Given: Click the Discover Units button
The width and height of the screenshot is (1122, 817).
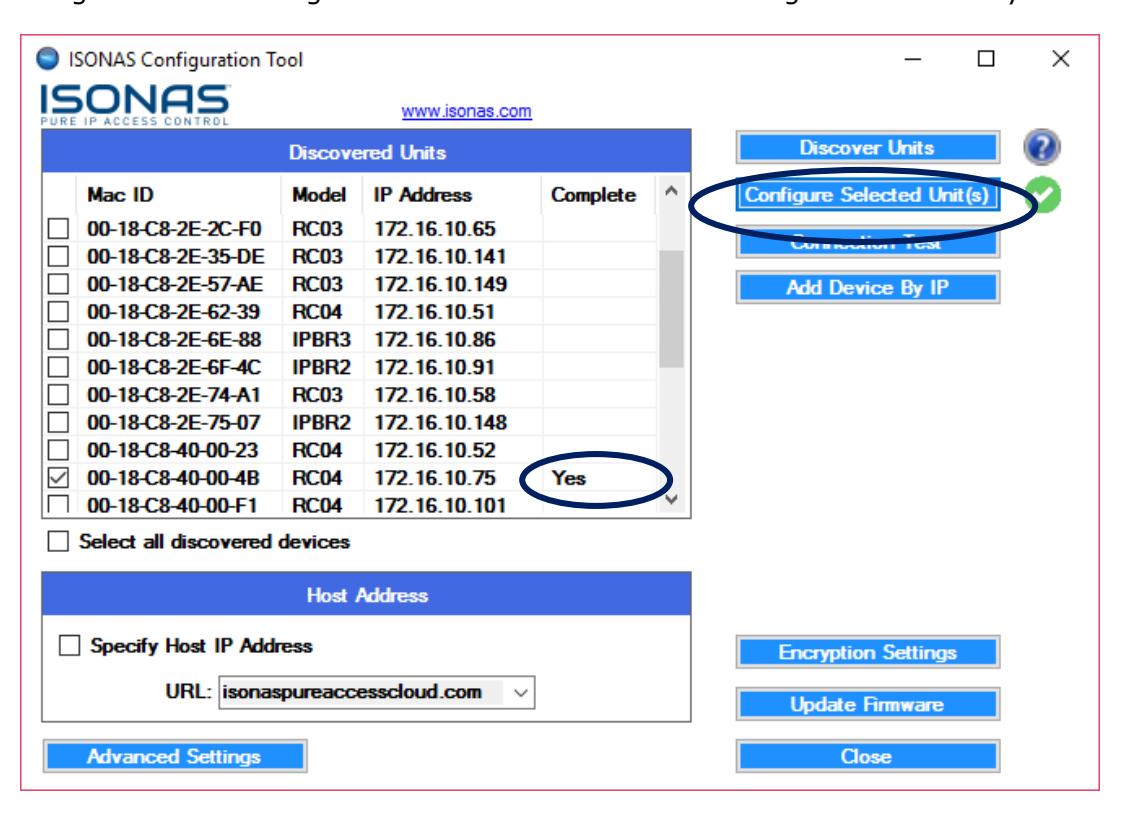Looking at the screenshot, I should coord(867,147).
